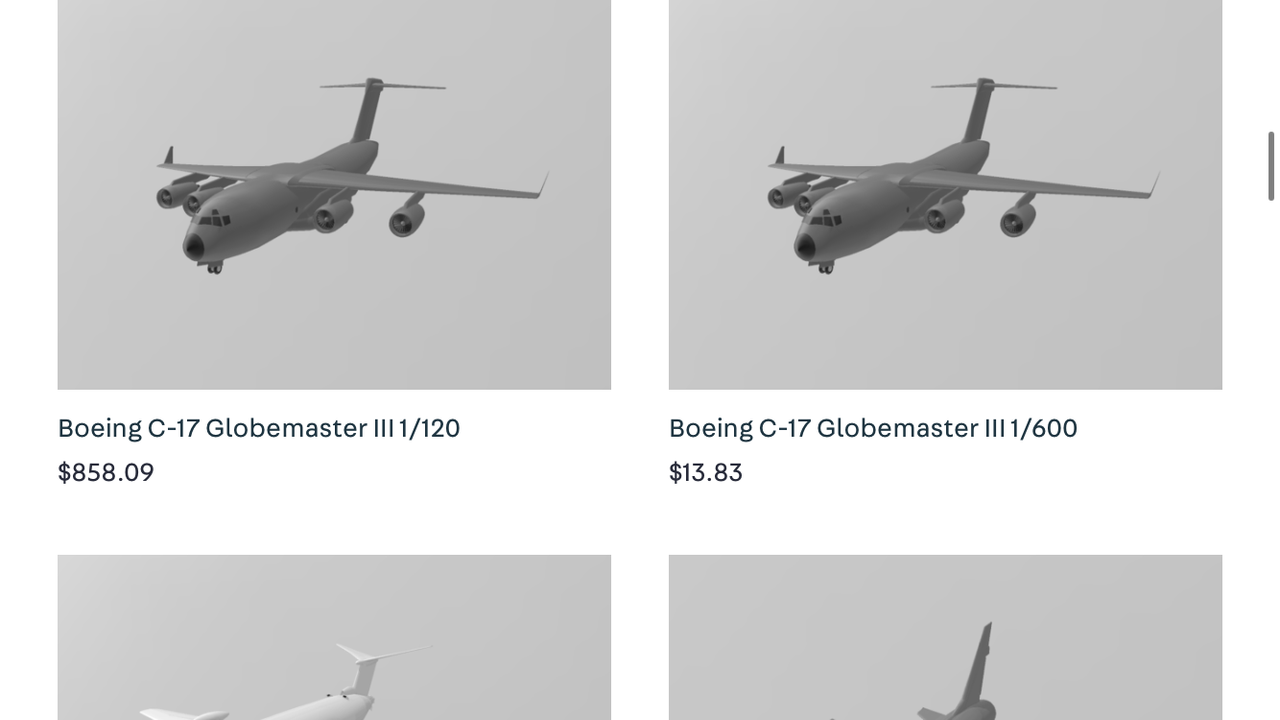Click the right wingtip winglet of 1/600 C-17
Image resolution: width=1280 pixels, height=720 pixels.
1155,183
